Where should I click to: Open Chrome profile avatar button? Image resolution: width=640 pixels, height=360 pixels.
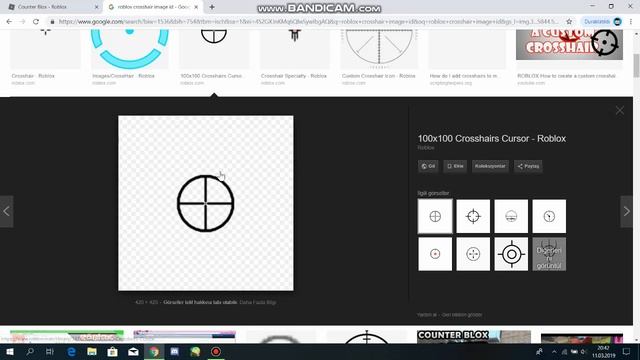pos(618,22)
